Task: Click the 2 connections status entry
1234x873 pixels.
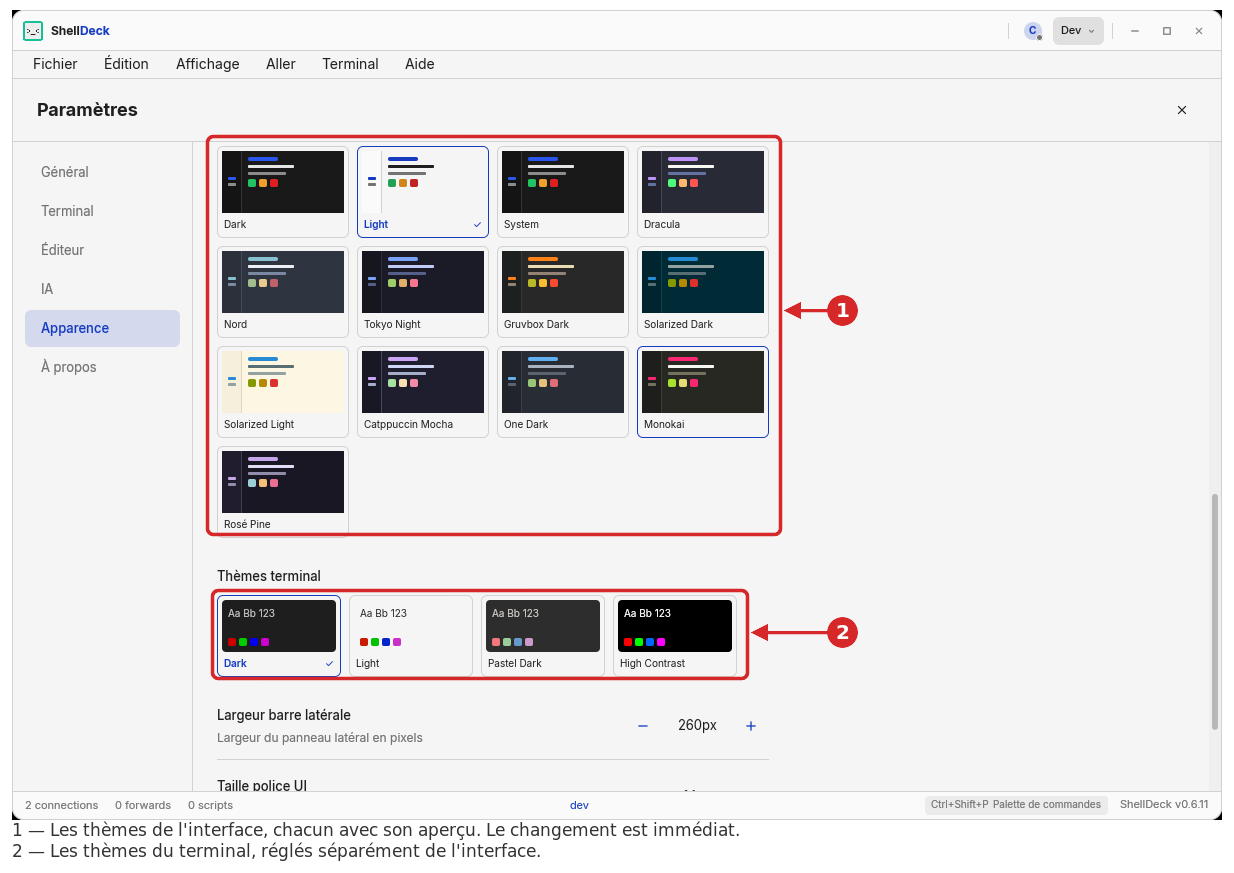Action: tap(62, 805)
